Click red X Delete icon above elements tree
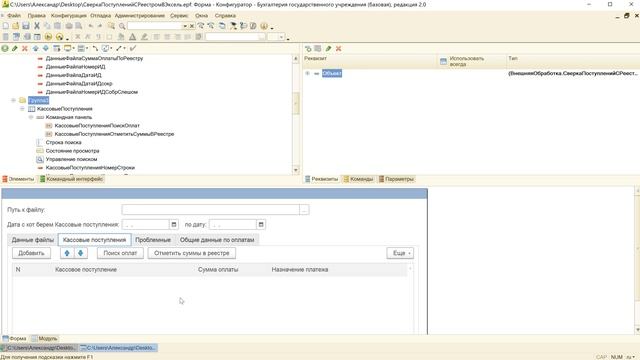 24,48
